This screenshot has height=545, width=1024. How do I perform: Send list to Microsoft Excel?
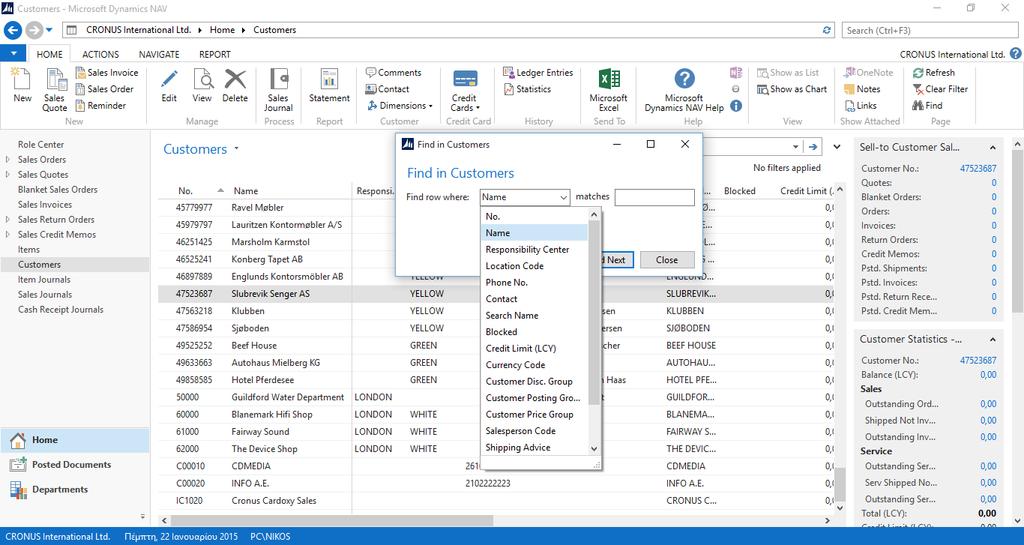click(608, 90)
